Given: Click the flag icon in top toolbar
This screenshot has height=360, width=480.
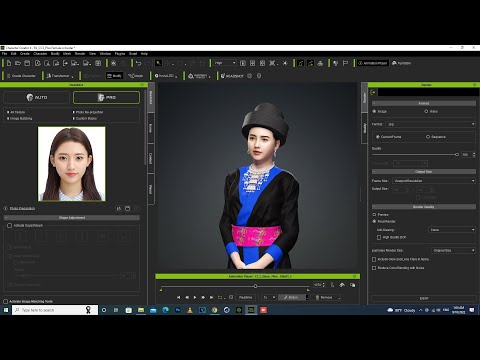Looking at the screenshot, I should tap(345, 63).
